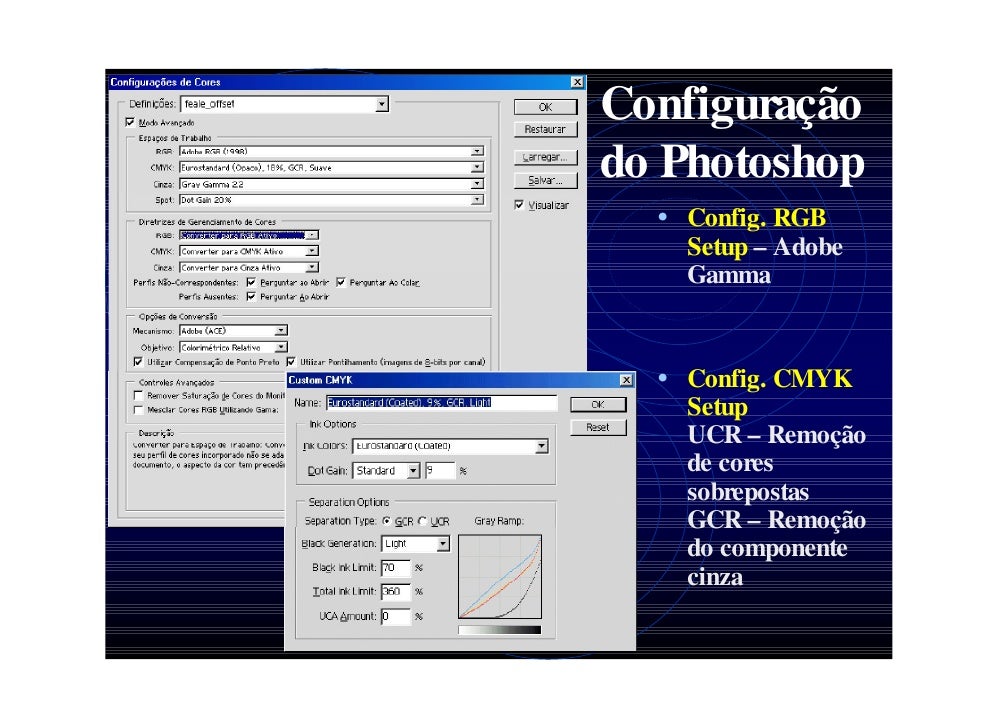Click OK in the Custom CMYK dialog
Screen dimensions: 998x728
coord(598,405)
